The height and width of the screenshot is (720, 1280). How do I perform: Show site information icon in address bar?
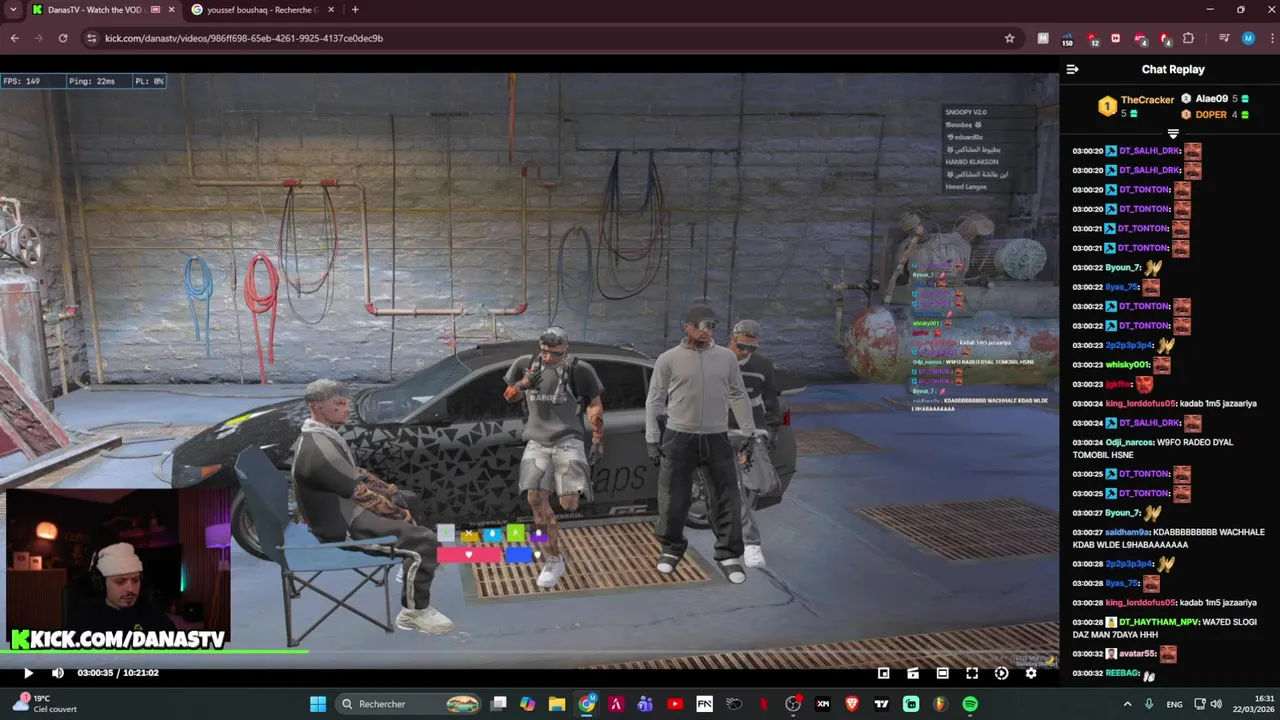coord(91,38)
